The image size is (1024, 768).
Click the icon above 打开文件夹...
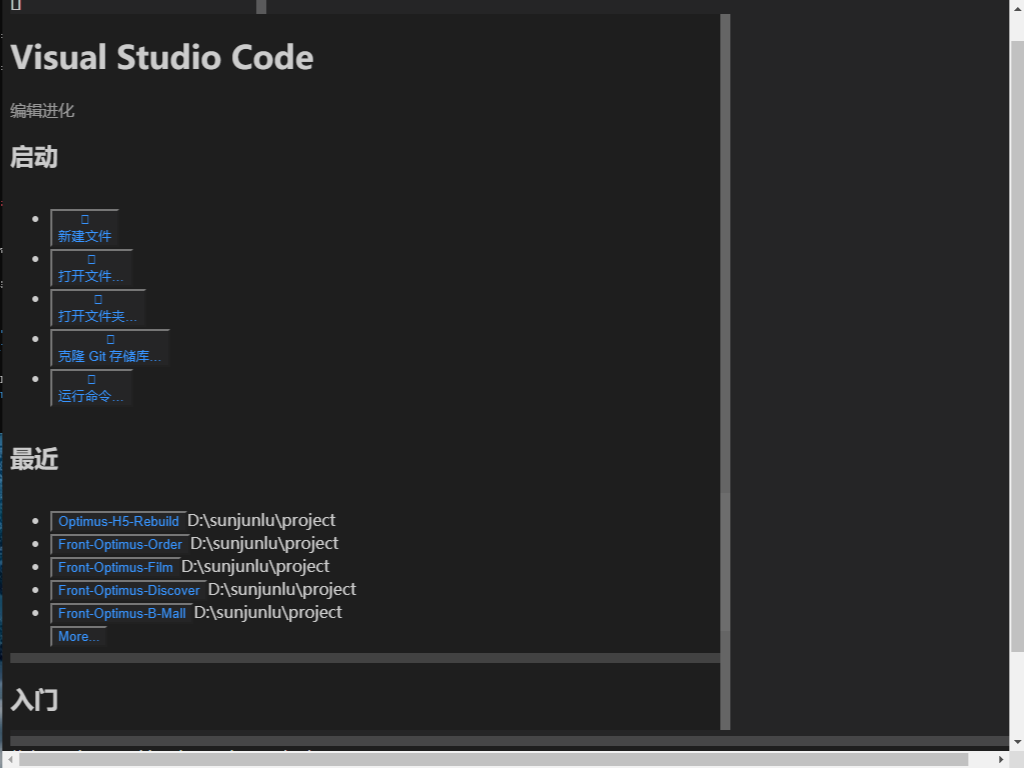point(98,299)
